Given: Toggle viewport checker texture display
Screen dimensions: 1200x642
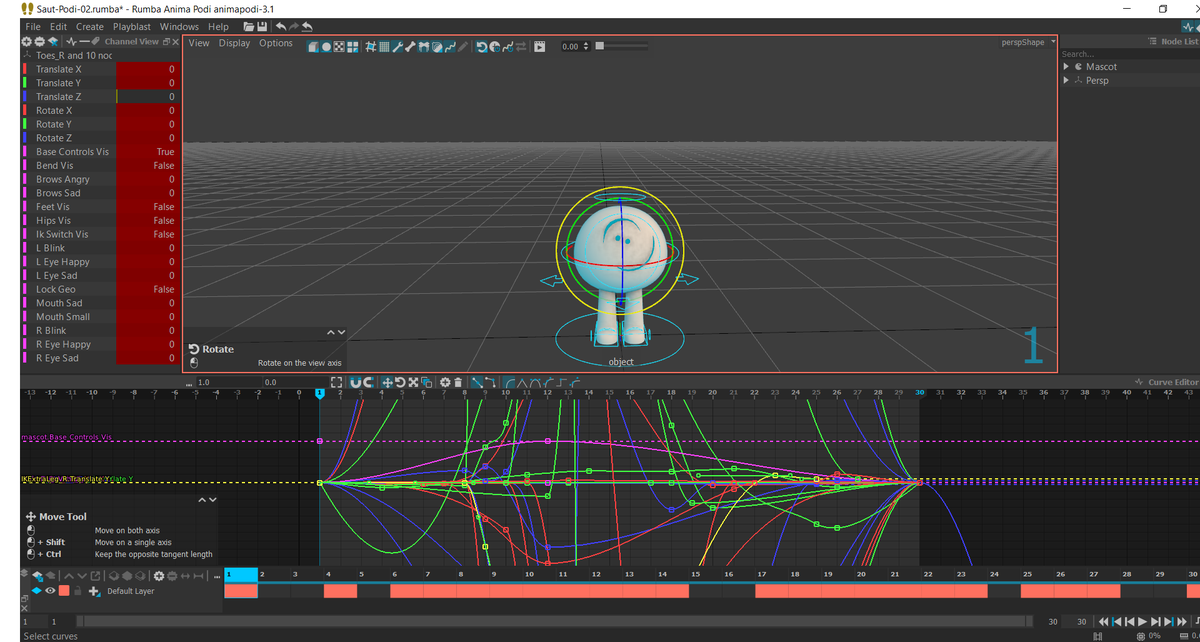Looking at the screenshot, I should 339,46.
